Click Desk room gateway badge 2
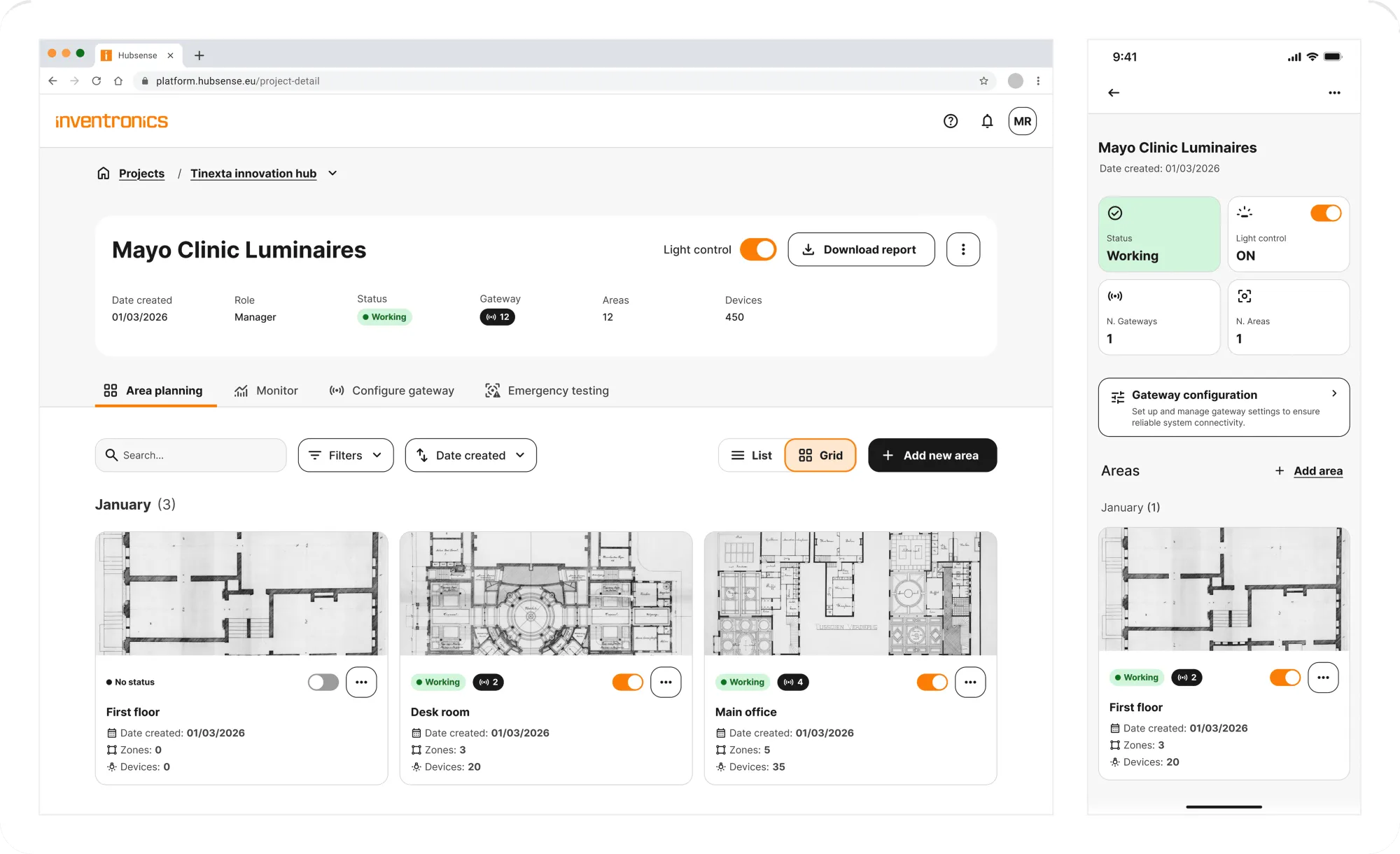Image resolution: width=1400 pixels, height=854 pixels. [489, 682]
